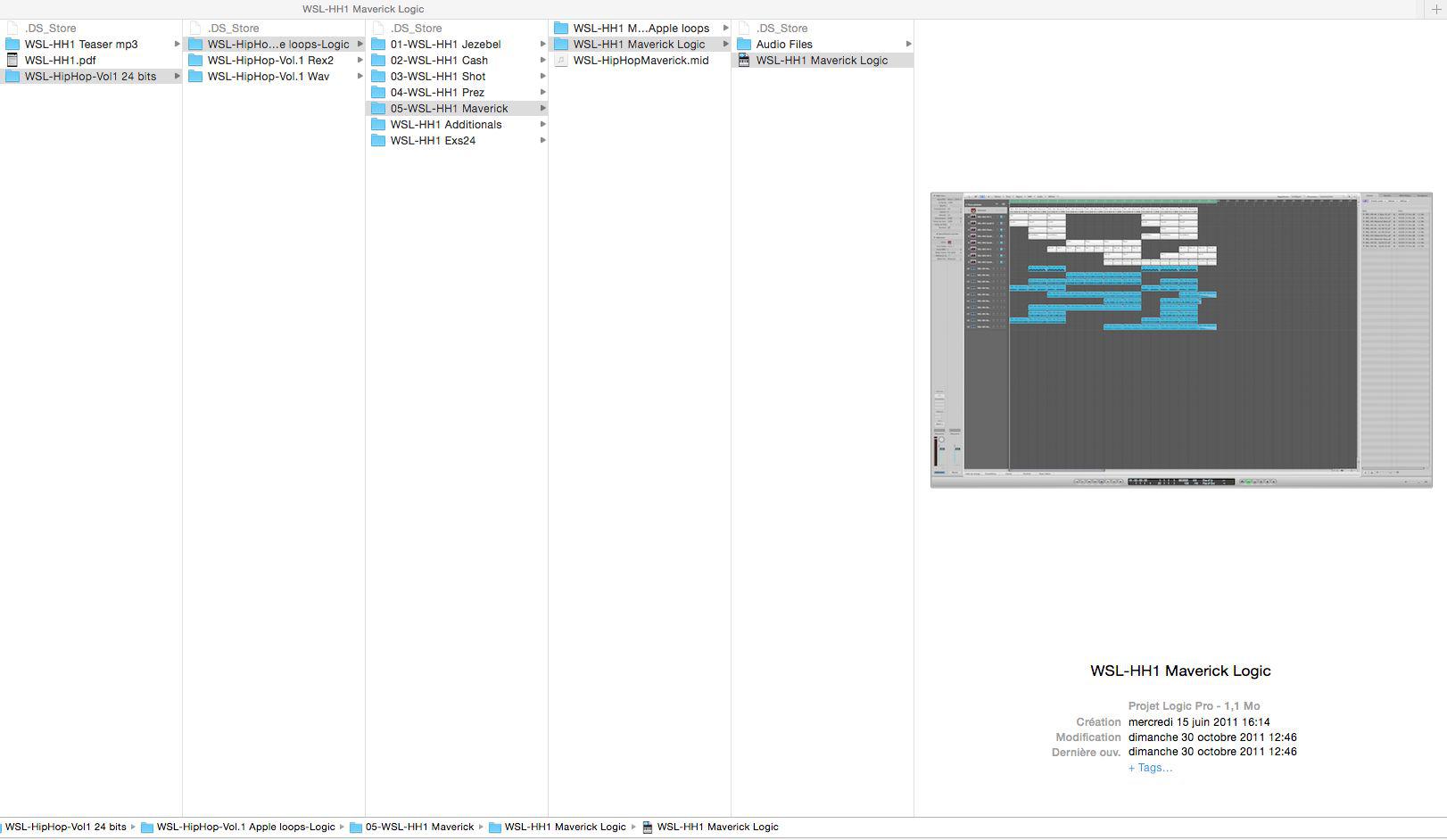Select the WSL-HH1.pdf file name
The height and width of the screenshot is (840, 1447).
[x=60, y=60]
